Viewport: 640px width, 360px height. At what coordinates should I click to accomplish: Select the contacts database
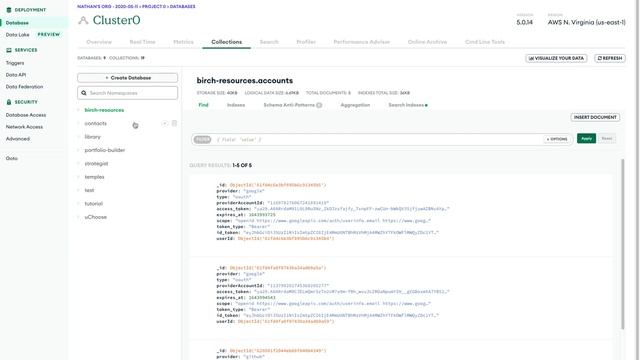96,124
